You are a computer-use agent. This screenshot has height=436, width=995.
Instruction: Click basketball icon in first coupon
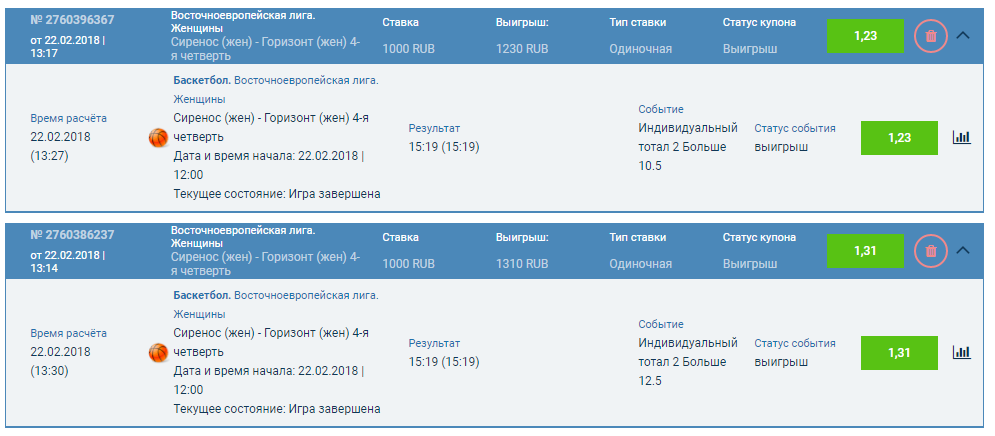[x=158, y=138]
